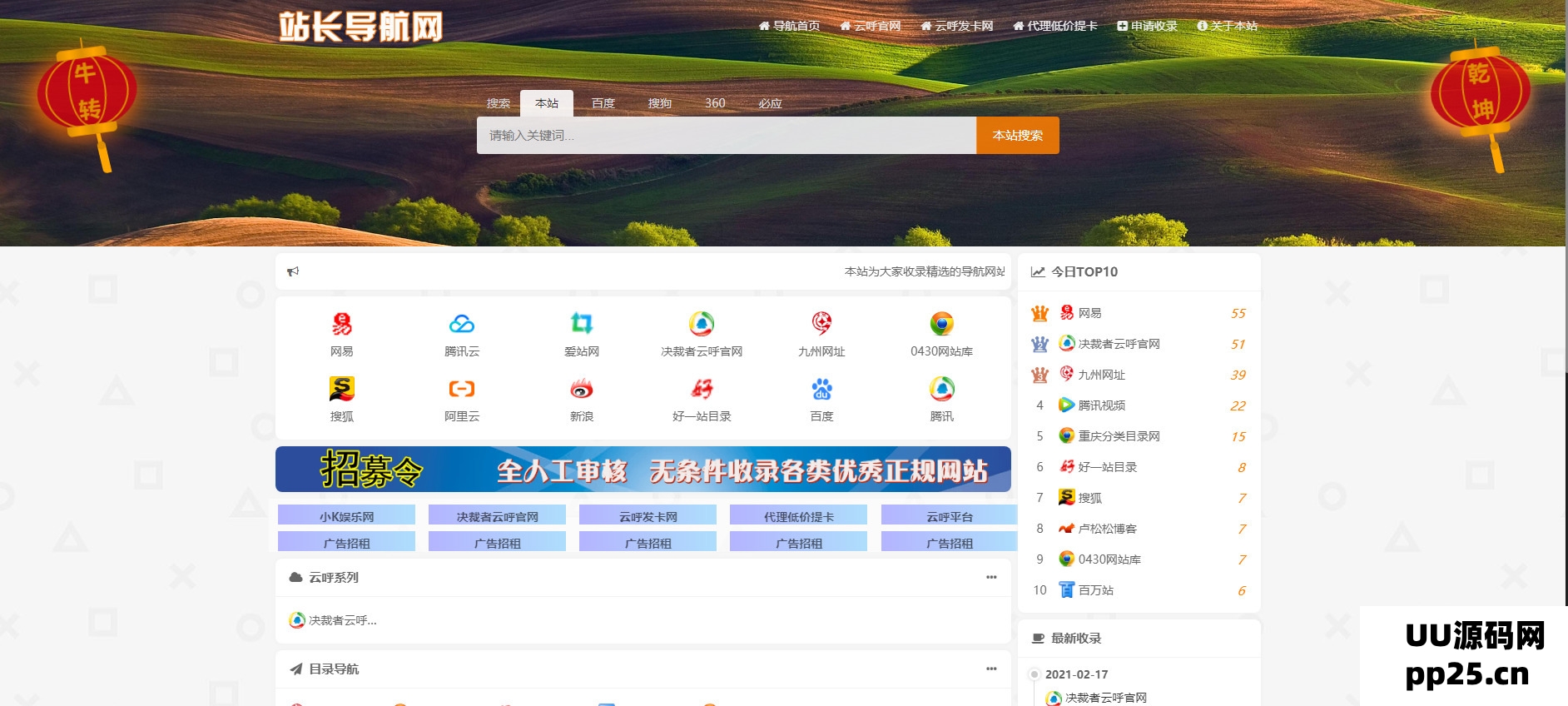
Task: Expand 目录导航 section via more dots
Action: click(x=991, y=669)
